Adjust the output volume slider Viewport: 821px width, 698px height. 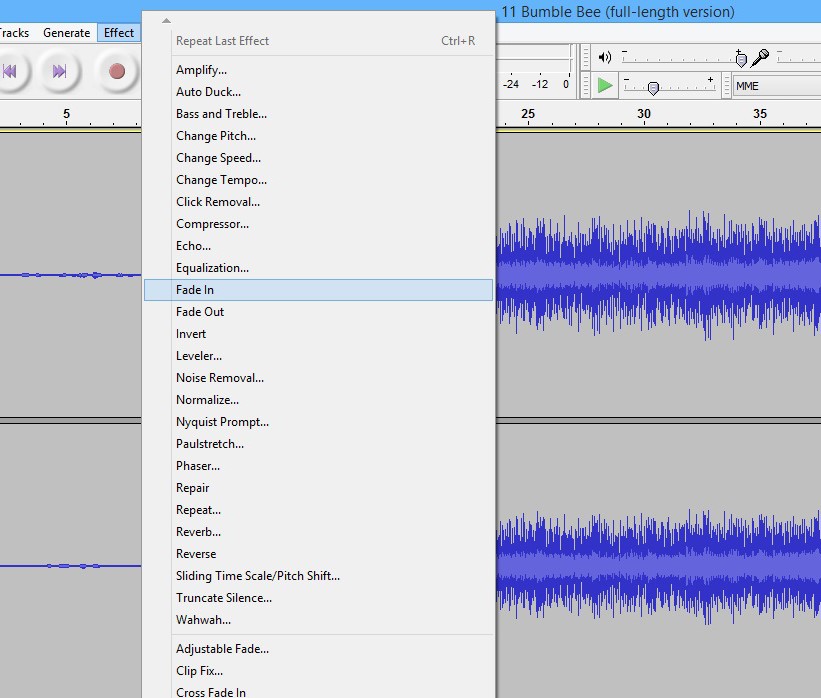(x=740, y=59)
